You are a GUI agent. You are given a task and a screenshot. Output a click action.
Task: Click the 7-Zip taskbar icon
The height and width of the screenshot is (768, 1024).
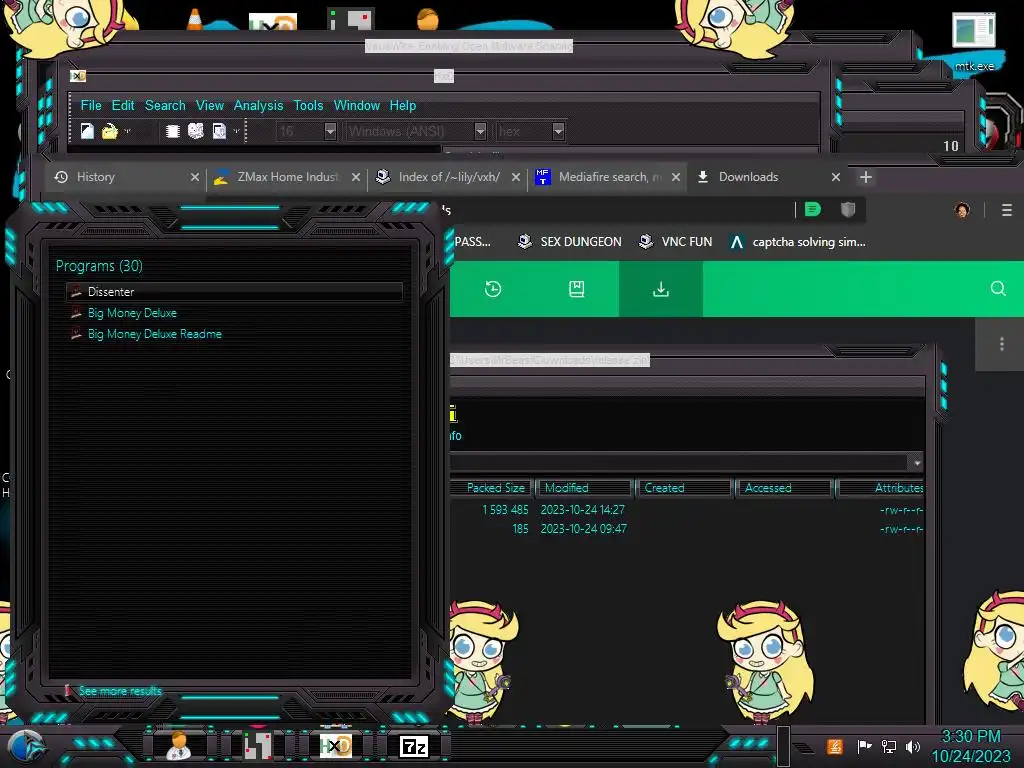tap(414, 746)
